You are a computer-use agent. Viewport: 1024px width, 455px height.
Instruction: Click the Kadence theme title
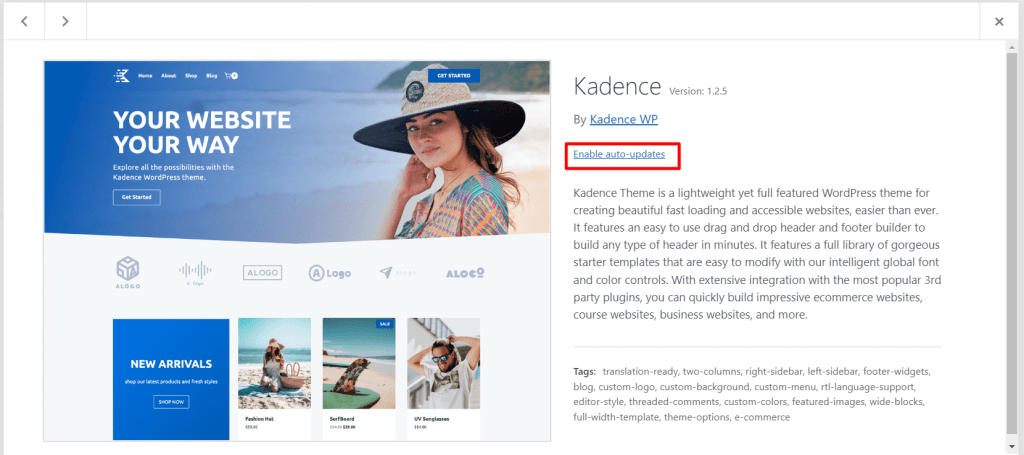[617, 86]
